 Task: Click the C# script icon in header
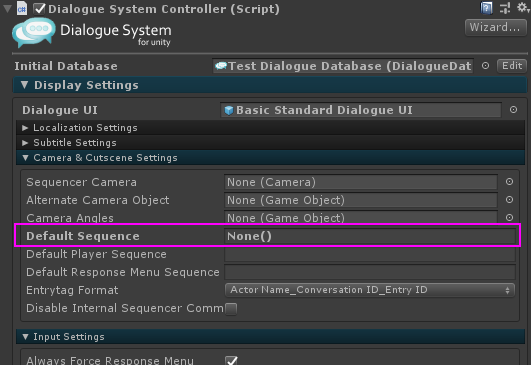(x=22, y=9)
